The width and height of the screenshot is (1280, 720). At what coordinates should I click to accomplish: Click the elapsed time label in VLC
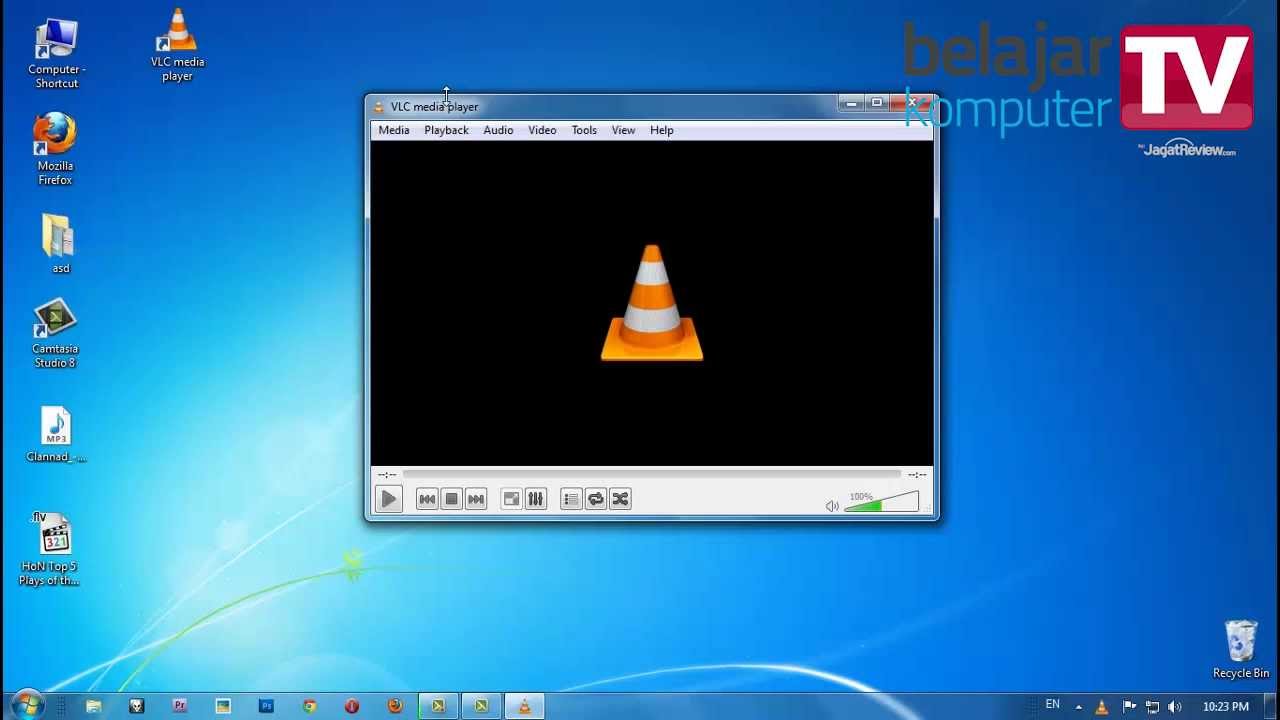[387, 474]
